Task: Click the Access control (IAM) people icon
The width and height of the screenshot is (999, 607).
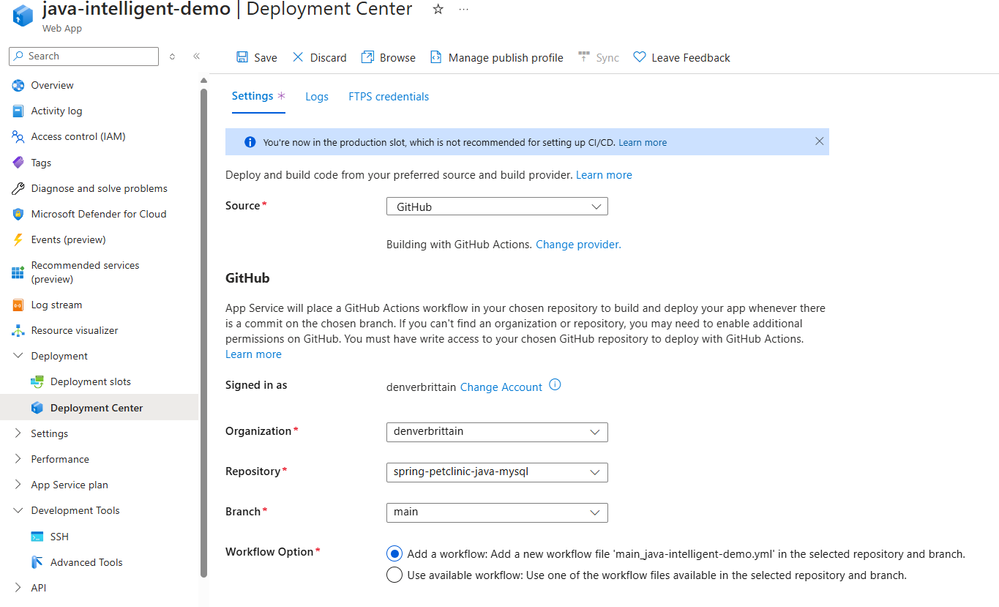Action: (18, 136)
